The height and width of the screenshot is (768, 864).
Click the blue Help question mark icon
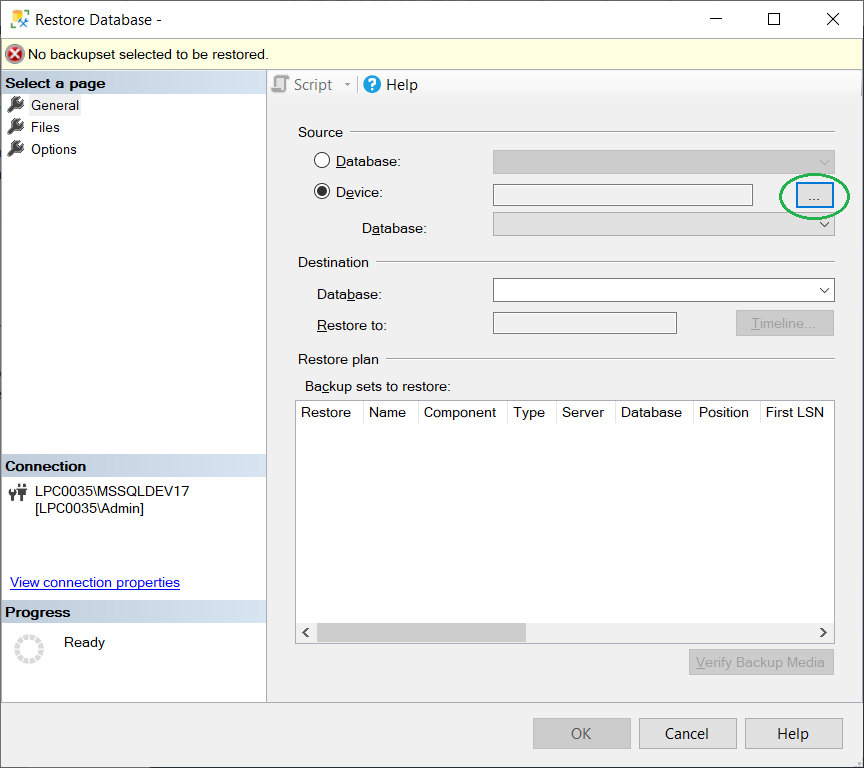pos(372,85)
